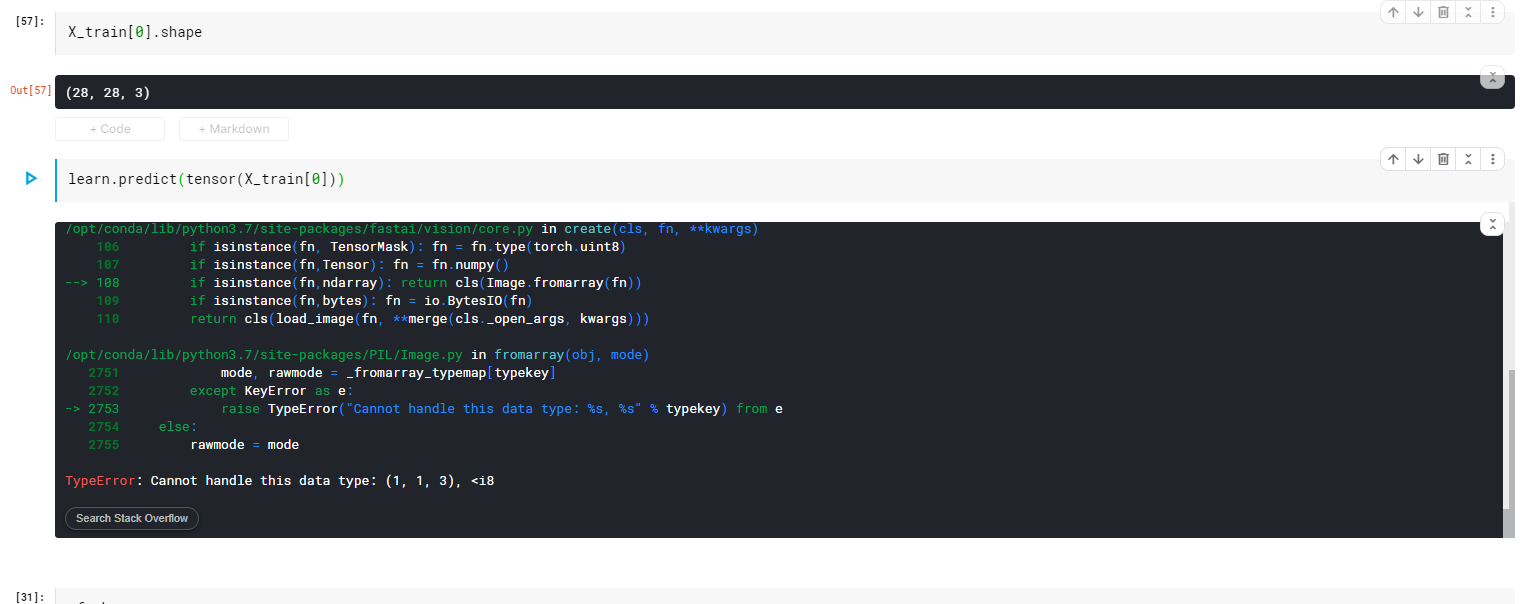Move the X_train shape cell up
The width and height of the screenshot is (1525, 604).
[x=1392, y=13]
